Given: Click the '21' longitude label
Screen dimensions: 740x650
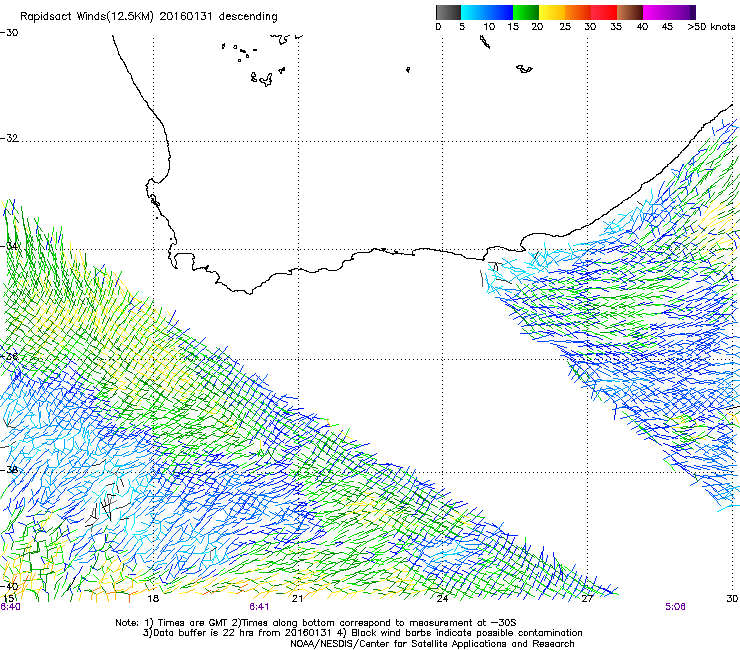Looking at the screenshot, I should (x=297, y=599).
